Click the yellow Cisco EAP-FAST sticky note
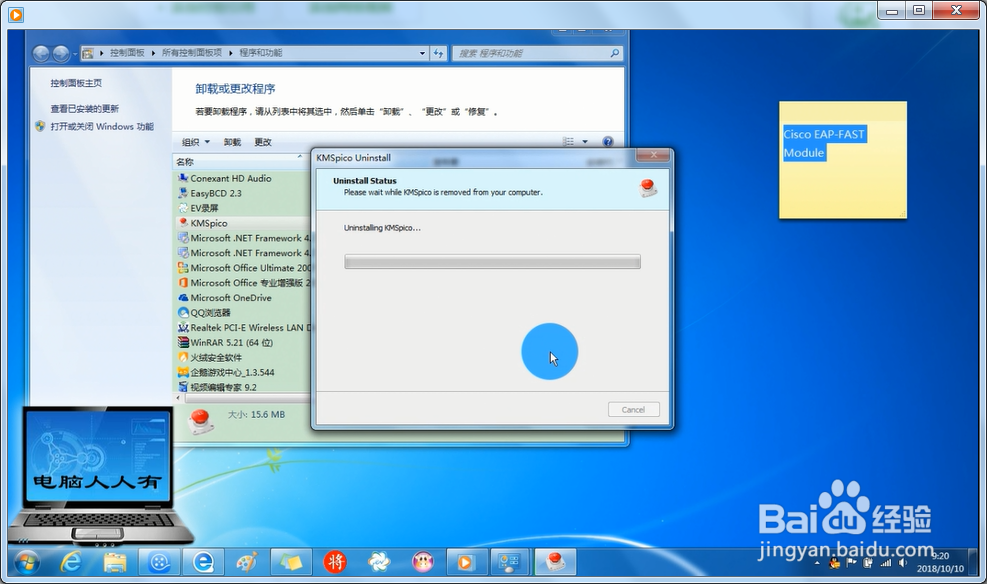987x584 pixels. coord(843,160)
